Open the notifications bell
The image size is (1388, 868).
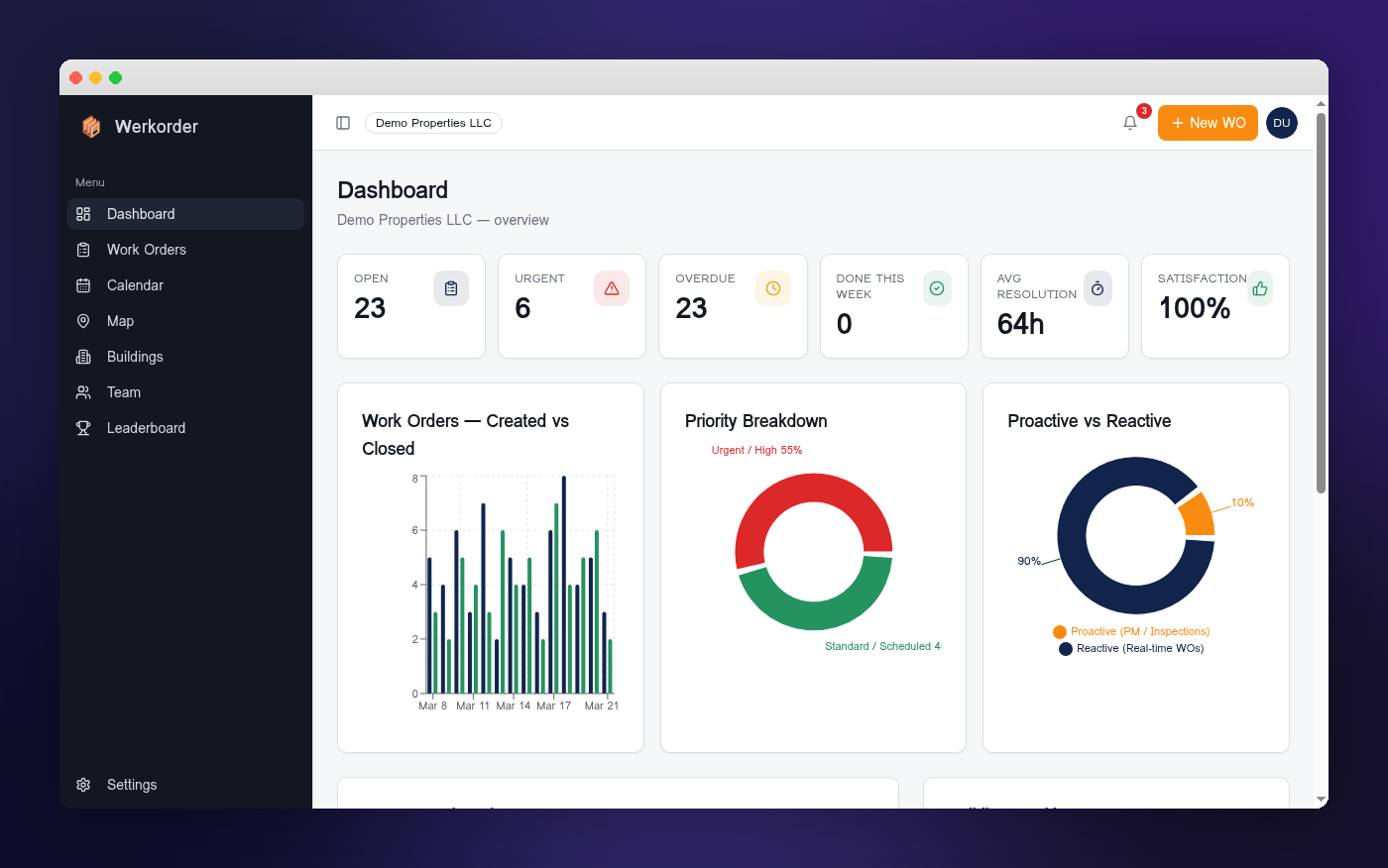(1130, 123)
